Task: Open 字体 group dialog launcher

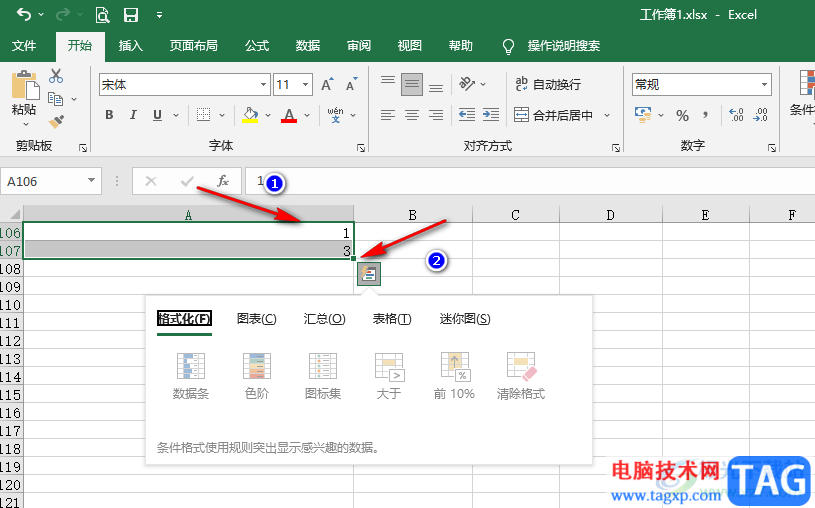Action: [x=361, y=148]
